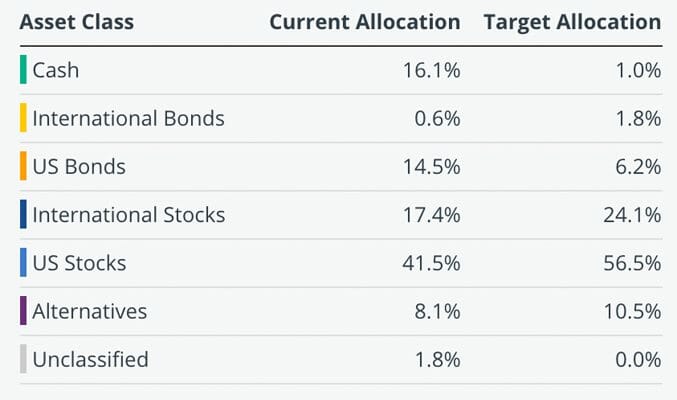Click the yellow International Bonds swatch
The height and width of the screenshot is (400, 677).
(23, 118)
